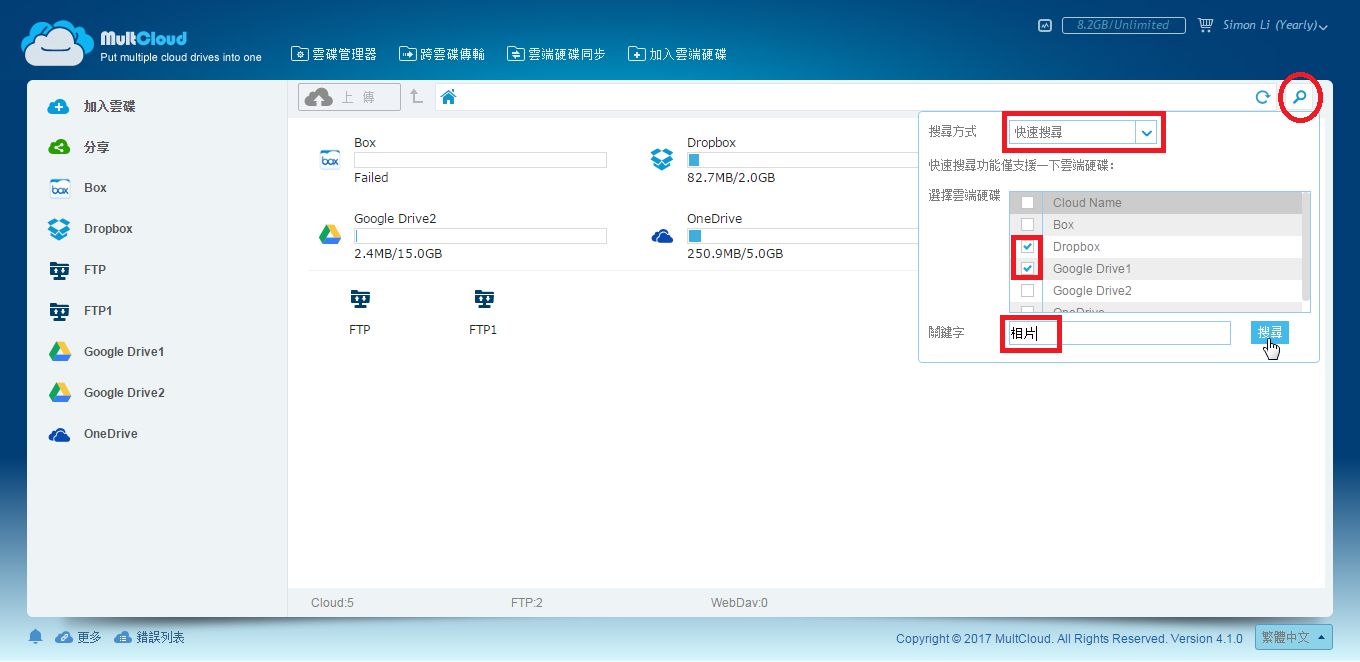Click the notification bell icon
Screen dimensions: 1360x662
[x=35, y=637]
